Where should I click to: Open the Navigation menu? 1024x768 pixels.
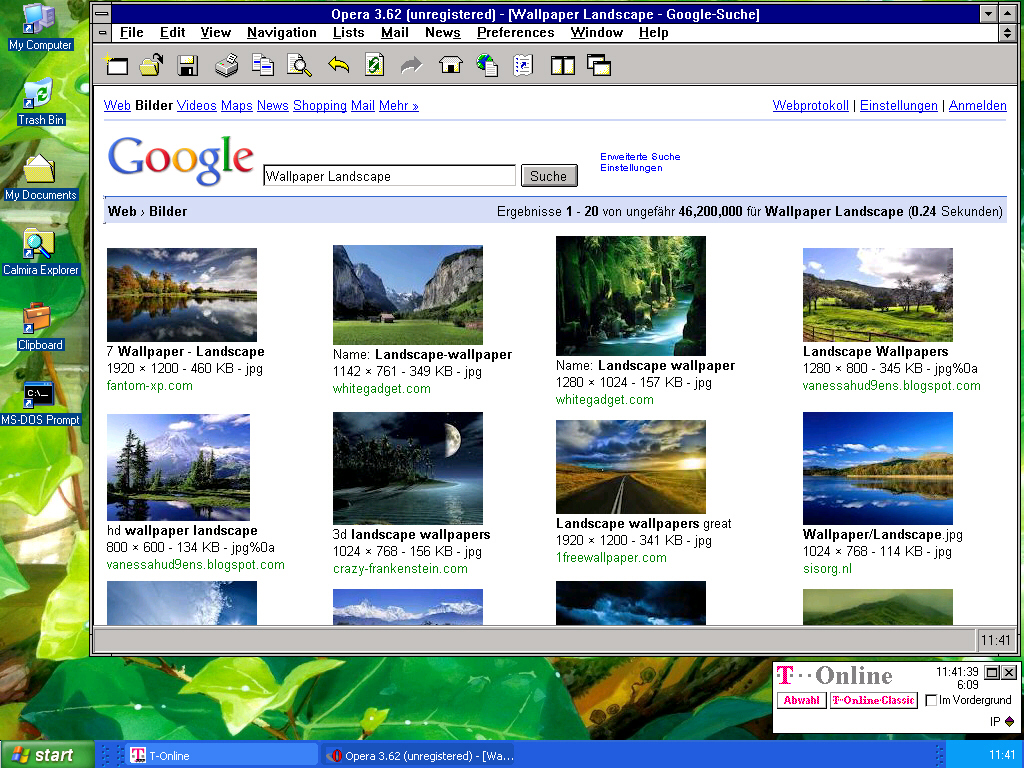281,33
